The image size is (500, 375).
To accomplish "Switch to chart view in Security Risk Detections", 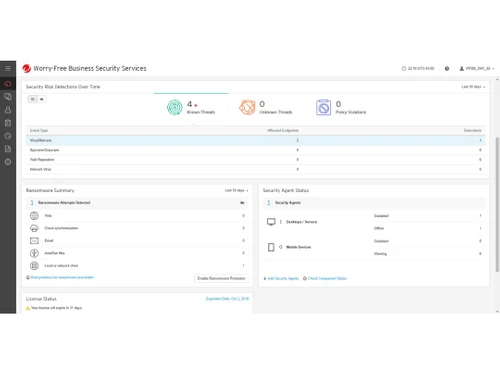I will [x=42, y=99].
